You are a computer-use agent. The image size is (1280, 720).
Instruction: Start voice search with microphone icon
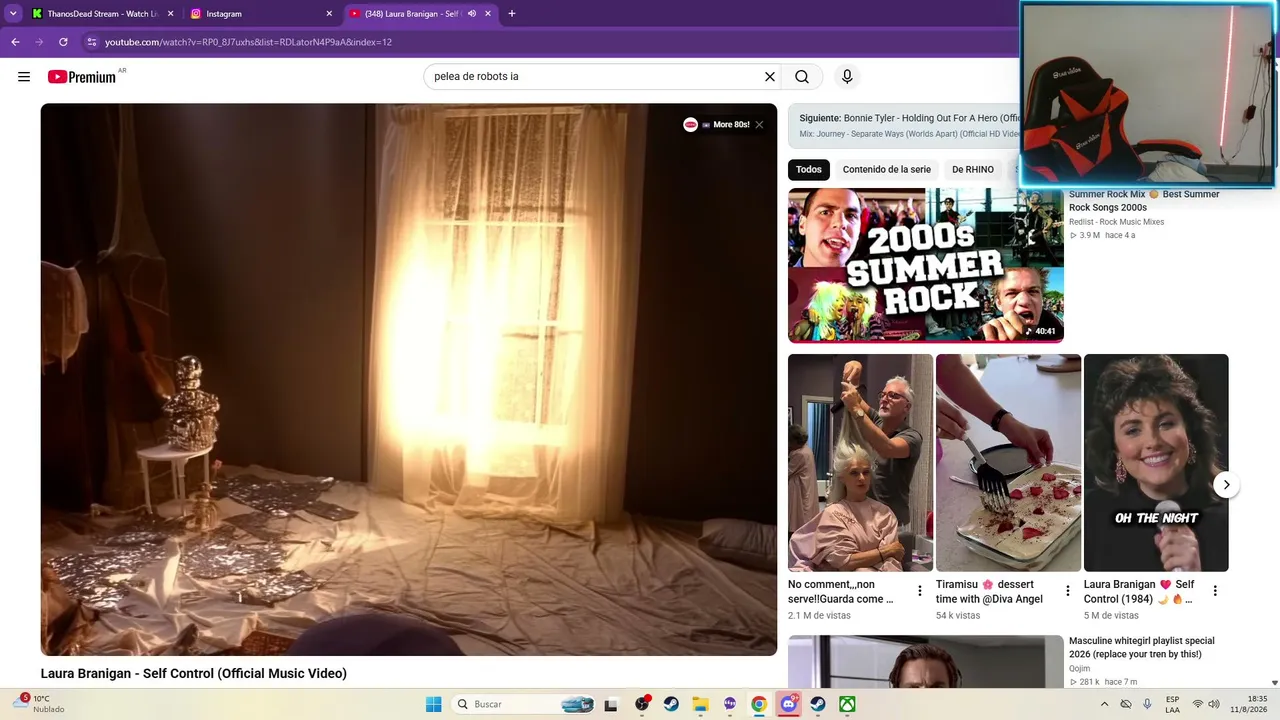pyautogui.click(x=847, y=77)
